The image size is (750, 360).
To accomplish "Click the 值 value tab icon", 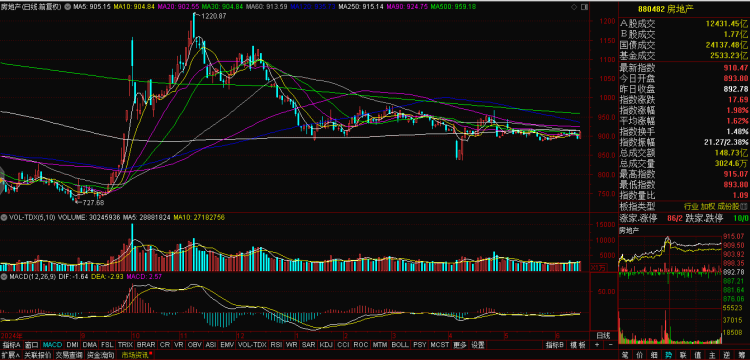I will [x=698, y=355].
